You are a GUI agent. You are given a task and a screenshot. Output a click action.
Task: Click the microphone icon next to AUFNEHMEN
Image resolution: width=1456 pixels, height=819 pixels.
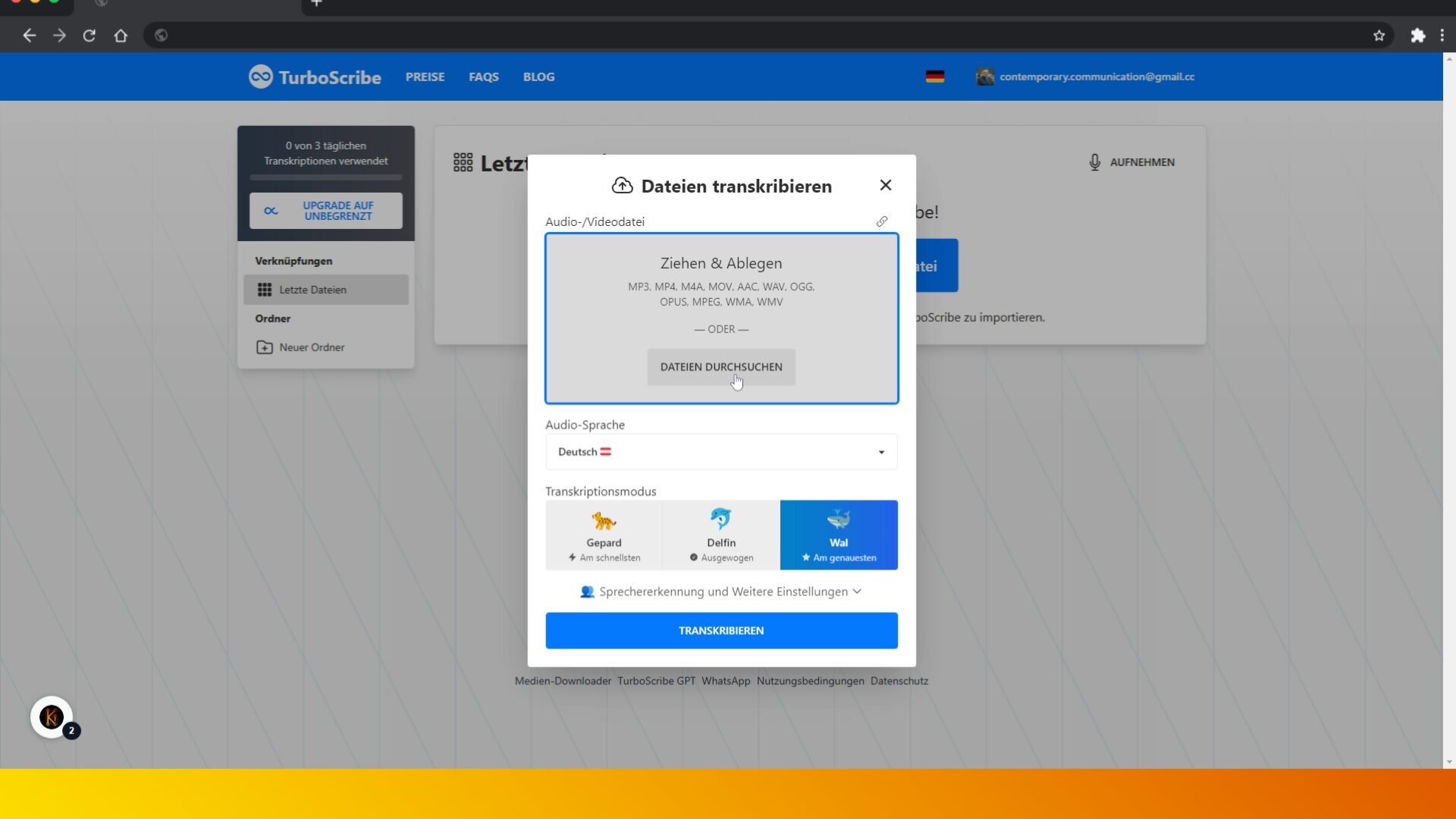point(1095,162)
